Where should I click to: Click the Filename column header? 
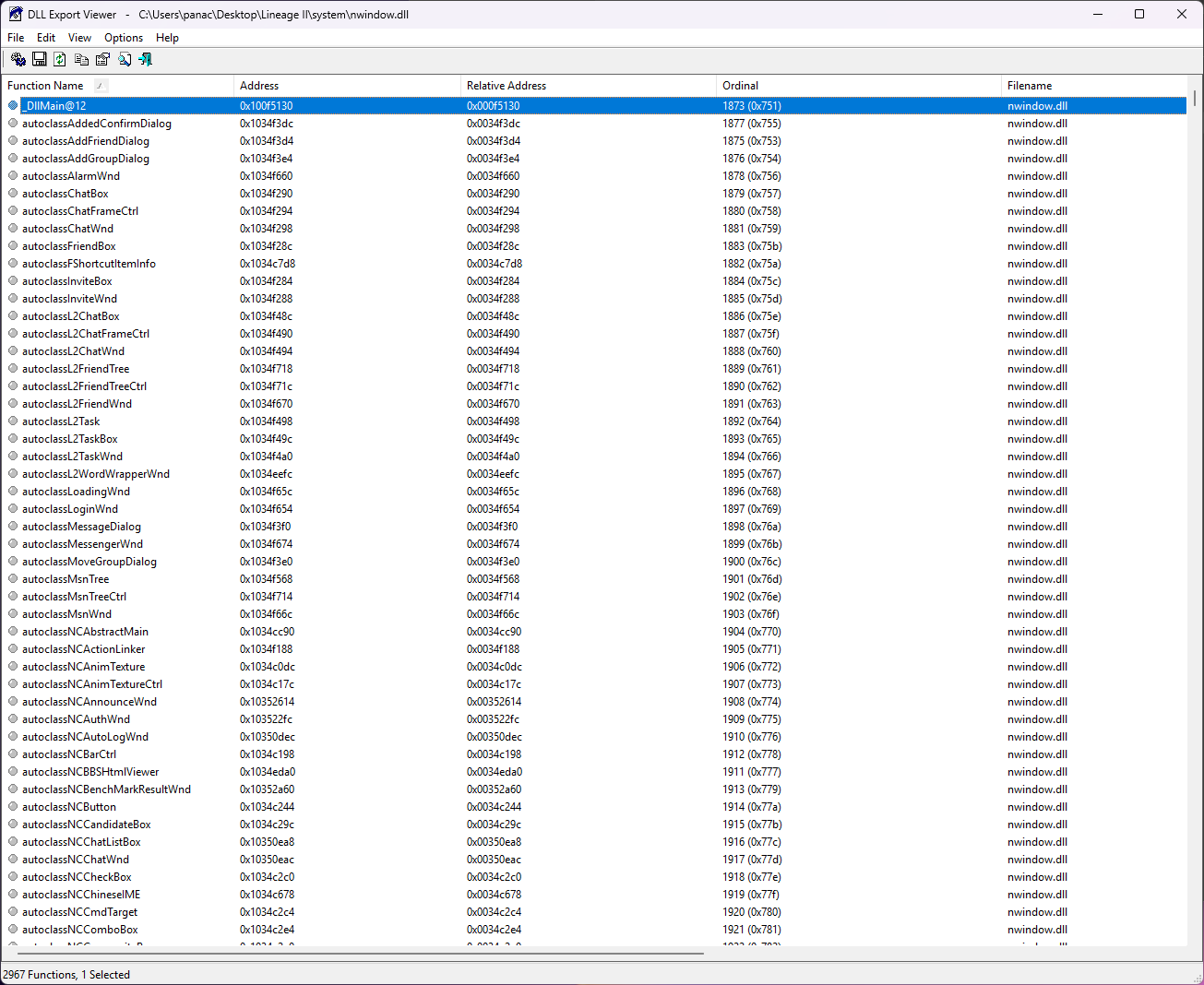(1029, 86)
